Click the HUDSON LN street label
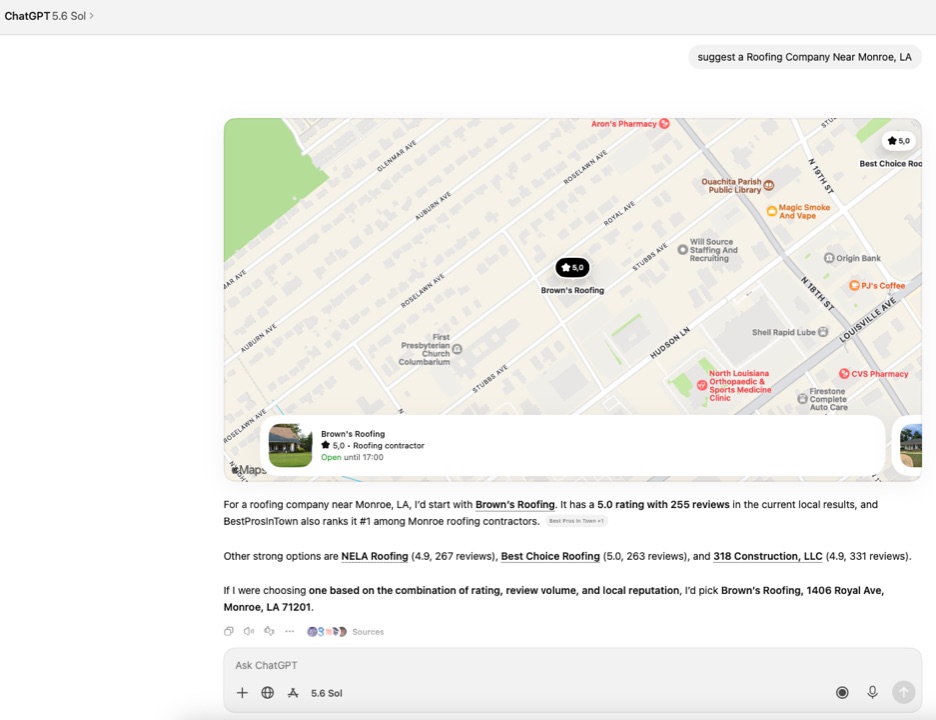Viewport: 936px width, 720px height. coord(670,343)
